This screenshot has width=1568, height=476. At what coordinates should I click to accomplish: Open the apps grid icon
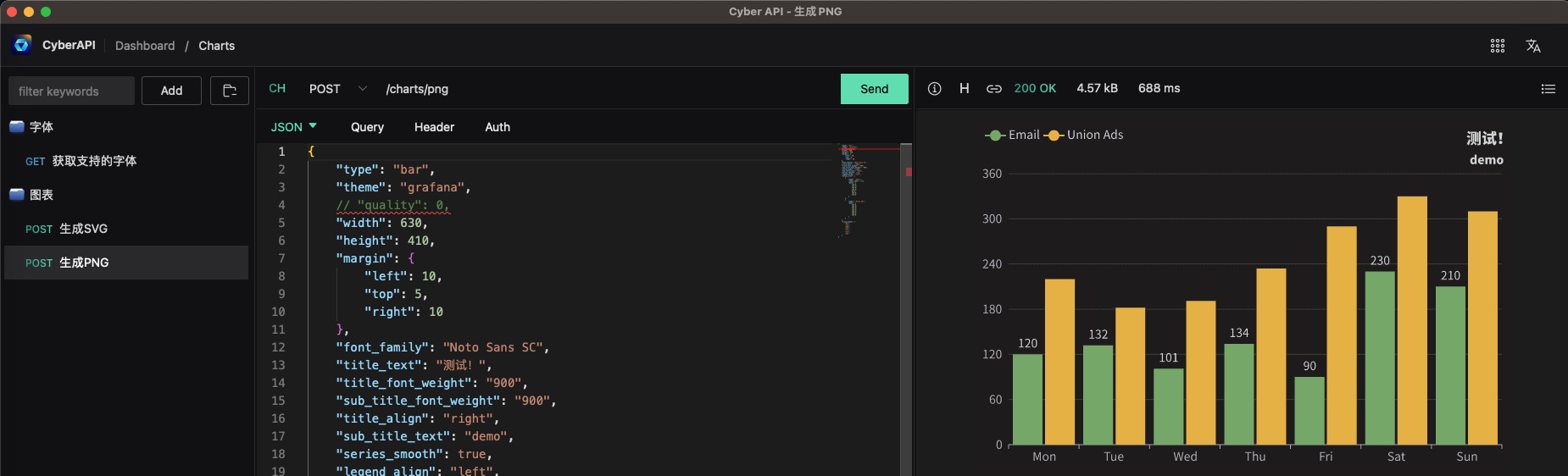[1498, 46]
